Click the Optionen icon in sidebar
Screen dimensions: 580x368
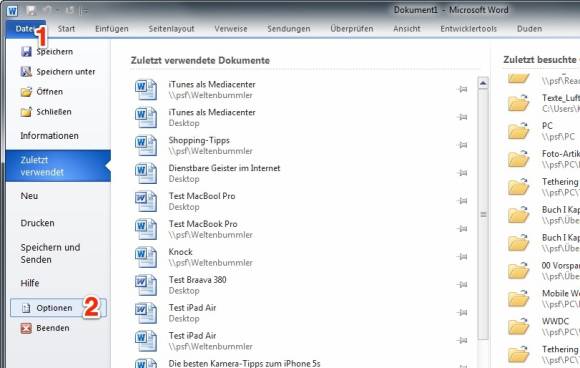click(26, 308)
